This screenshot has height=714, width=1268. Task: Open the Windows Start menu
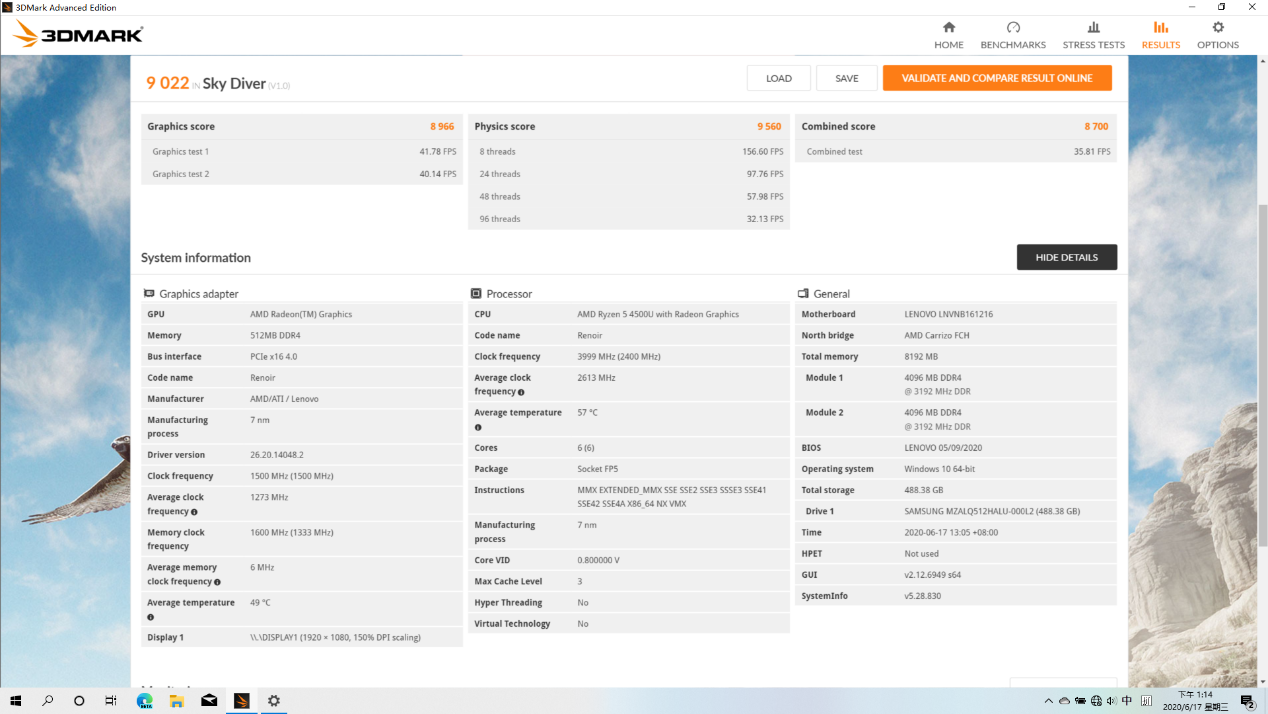point(16,701)
